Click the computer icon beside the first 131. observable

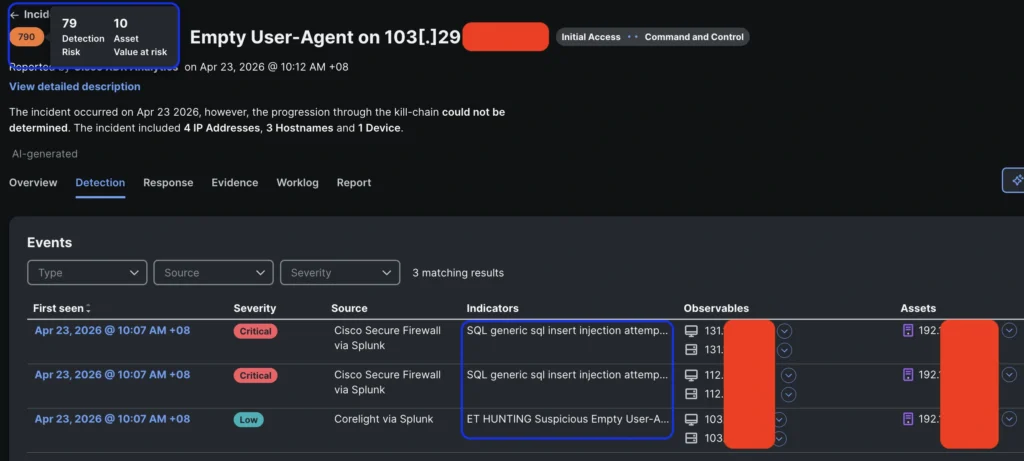pos(691,331)
